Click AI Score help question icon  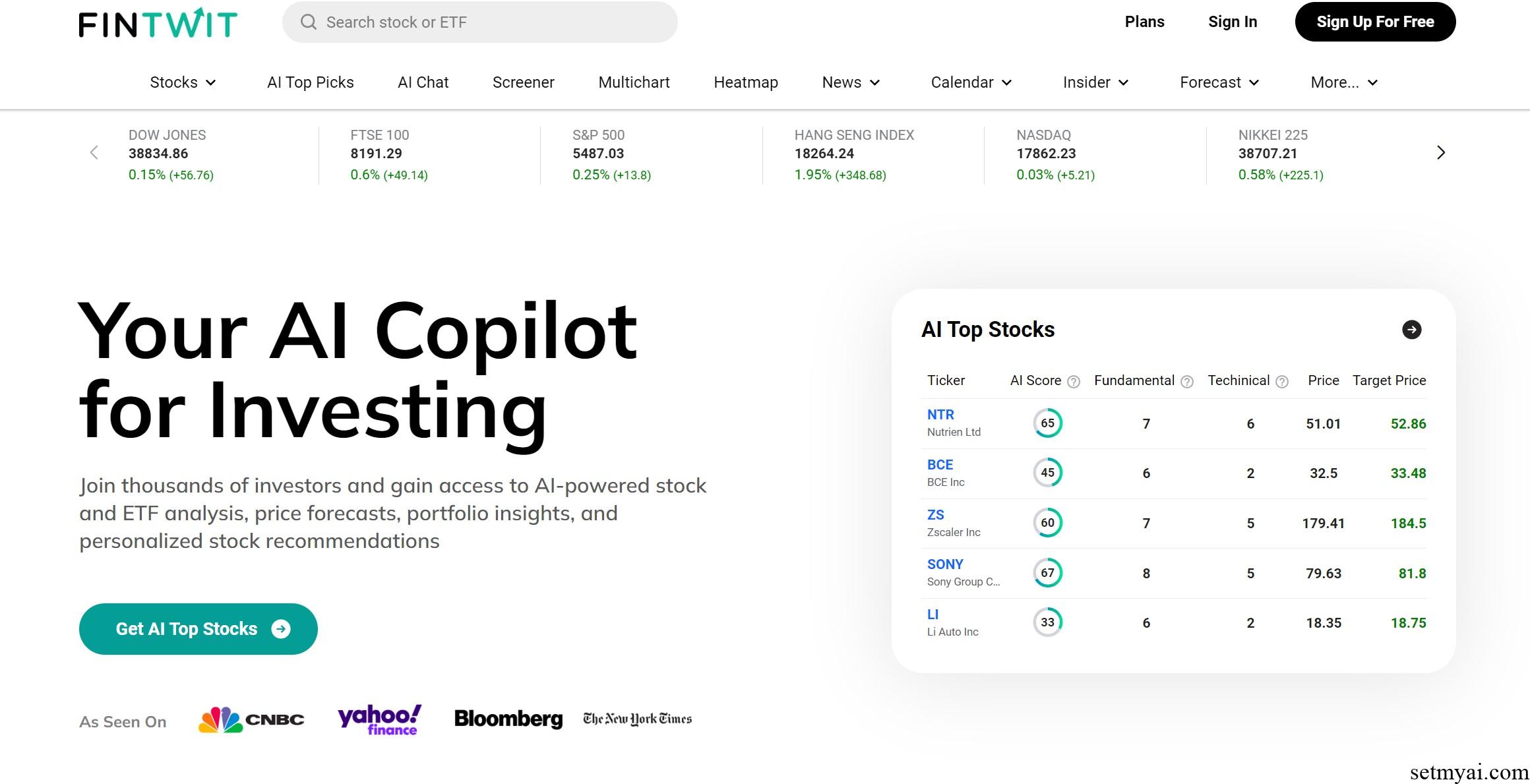coord(1074,382)
